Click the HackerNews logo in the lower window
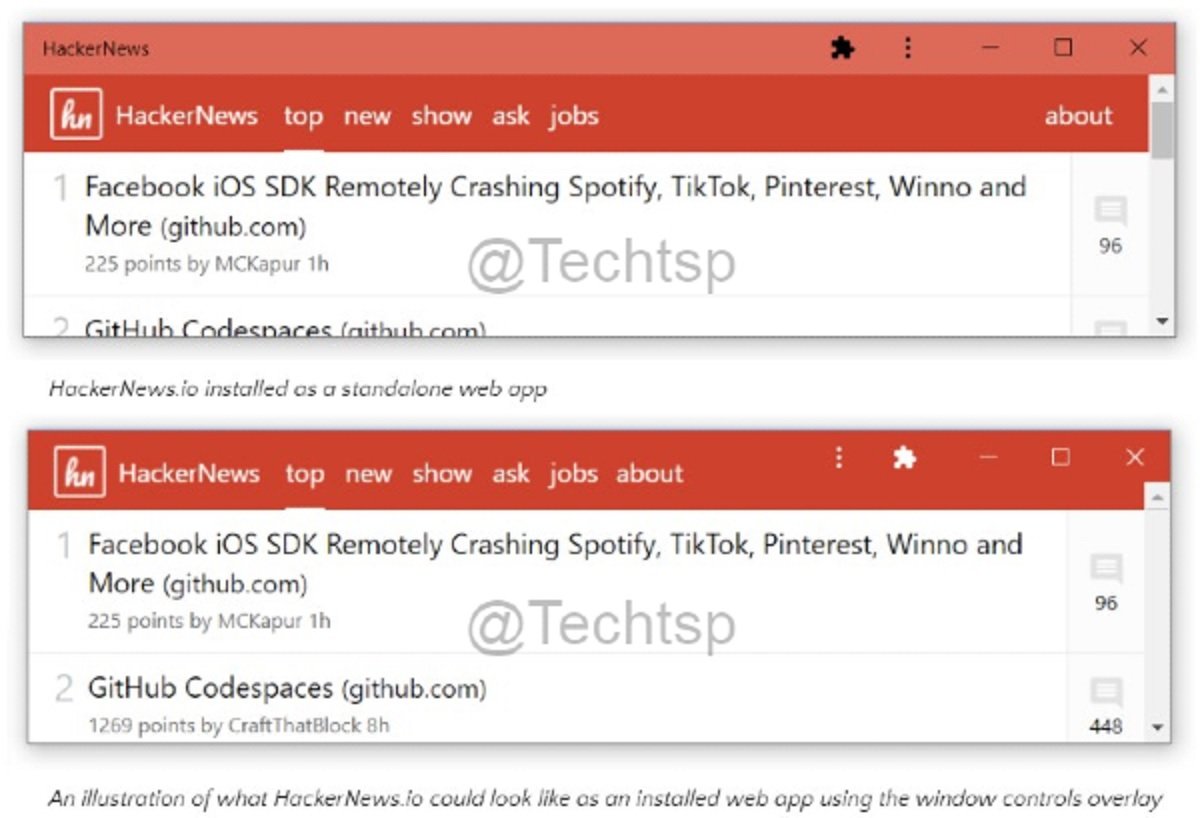This screenshot has width=1200, height=818. [x=80, y=473]
